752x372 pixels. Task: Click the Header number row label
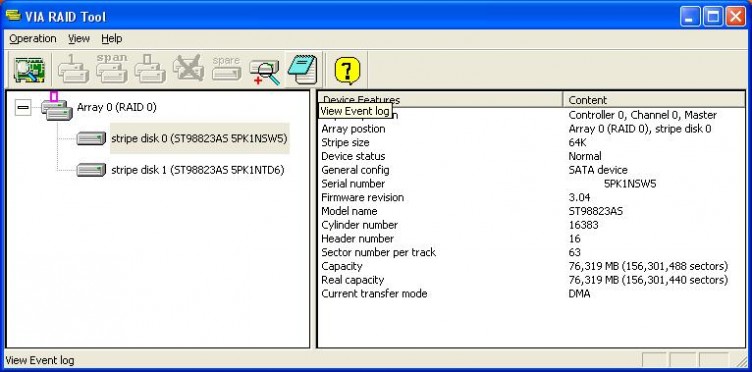click(357, 239)
